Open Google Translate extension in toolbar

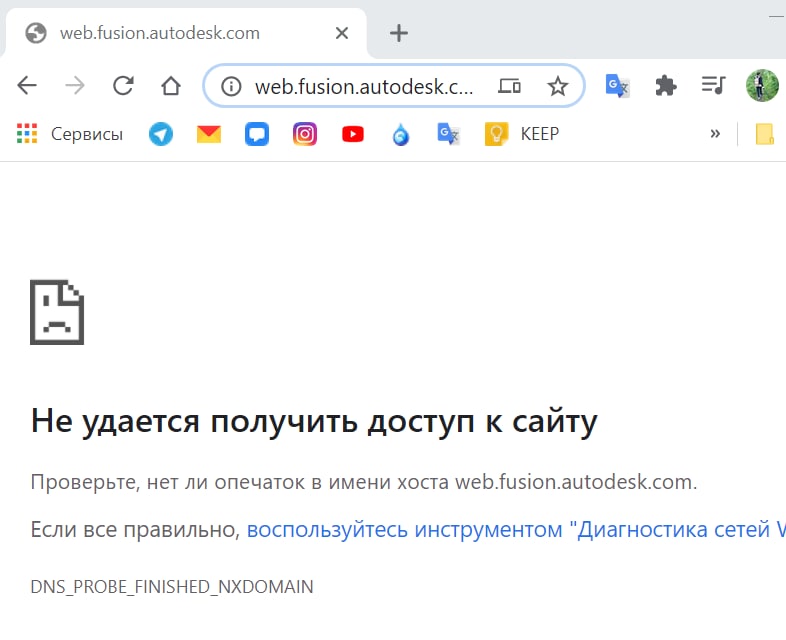click(617, 86)
